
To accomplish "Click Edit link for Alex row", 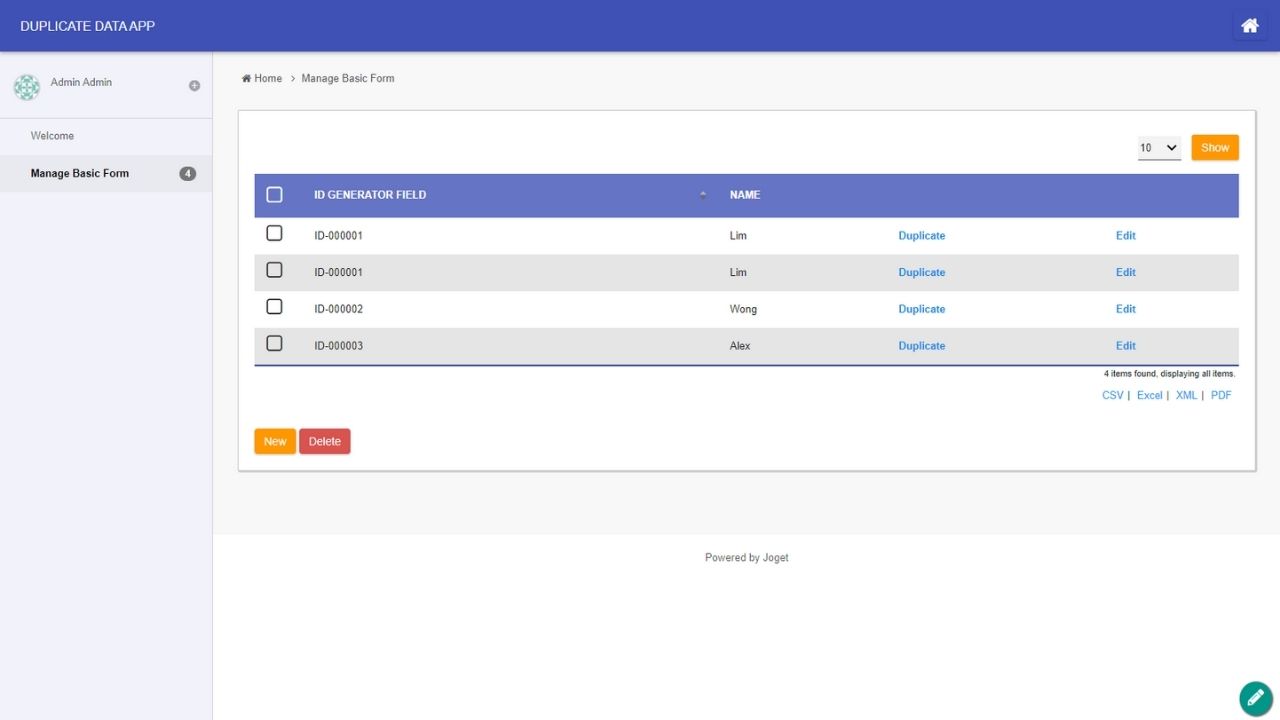I will [1125, 346].
